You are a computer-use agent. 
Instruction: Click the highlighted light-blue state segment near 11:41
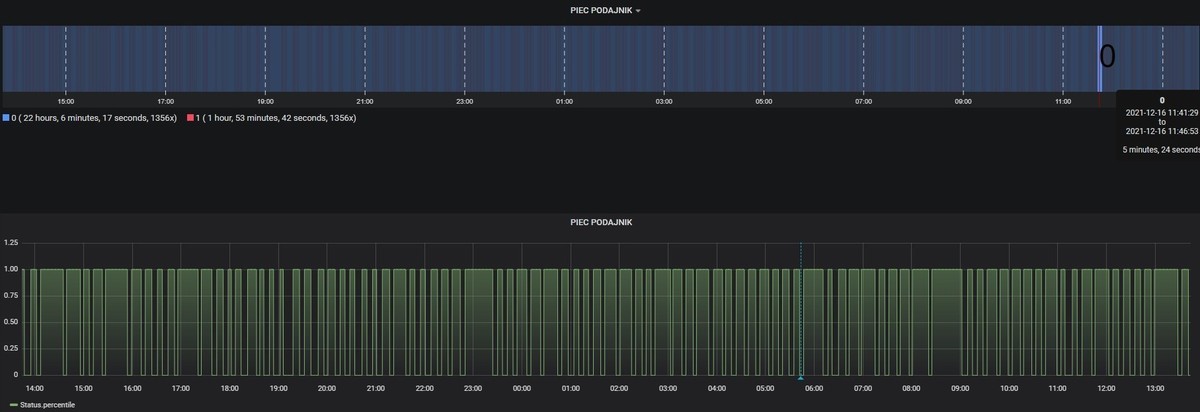coord(1099,58)
